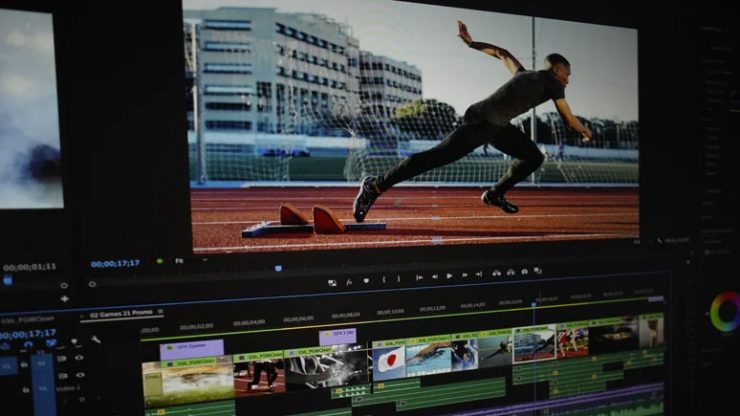Step forward one frame in Program Monitor
740x416 pixels.
tap(465, 276)
